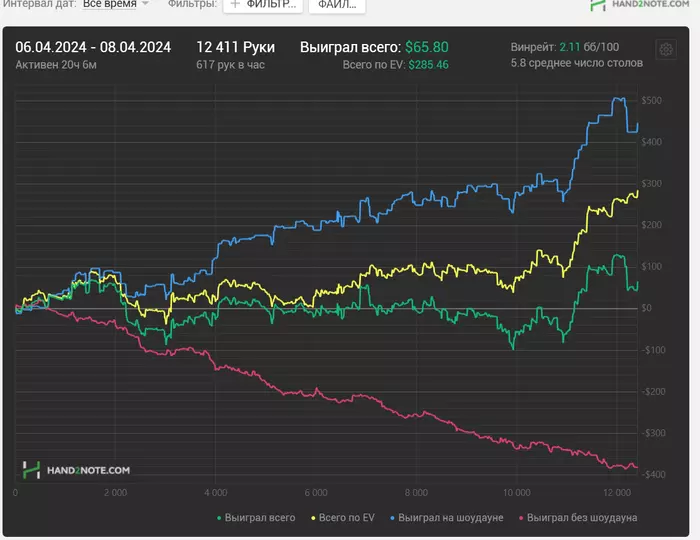Toggle the 'Выиграл всего' legend series
Screen dimensions: 700x540
click(x=256, y=518)
